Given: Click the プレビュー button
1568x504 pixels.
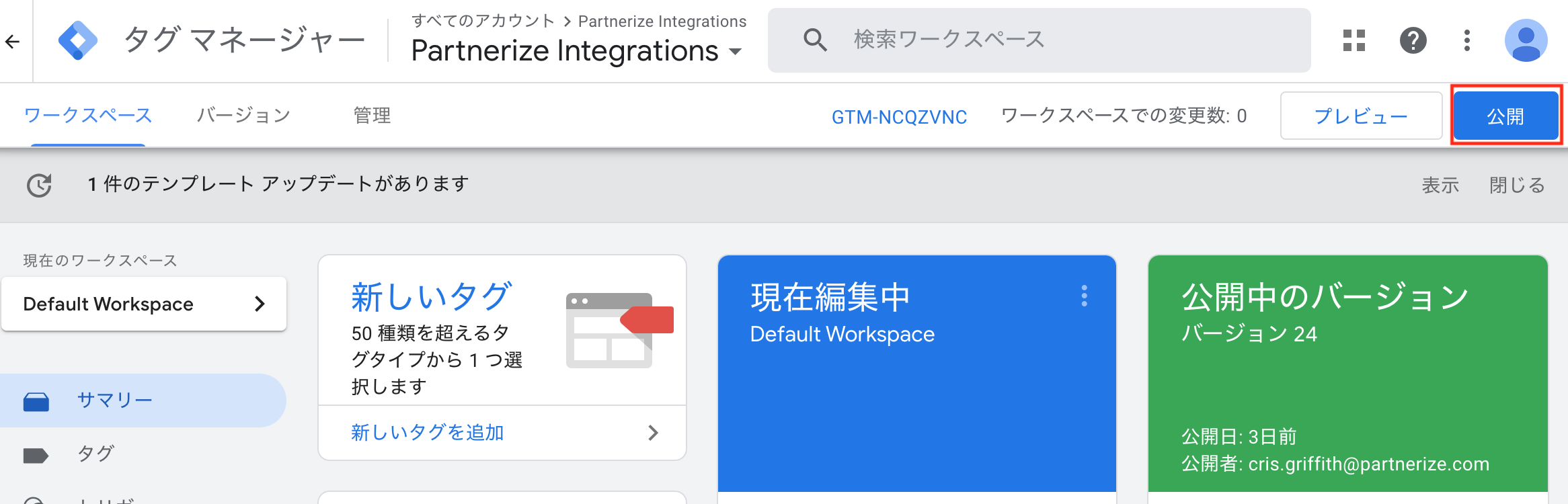Looking at the screenshot, I should 1361,116.
